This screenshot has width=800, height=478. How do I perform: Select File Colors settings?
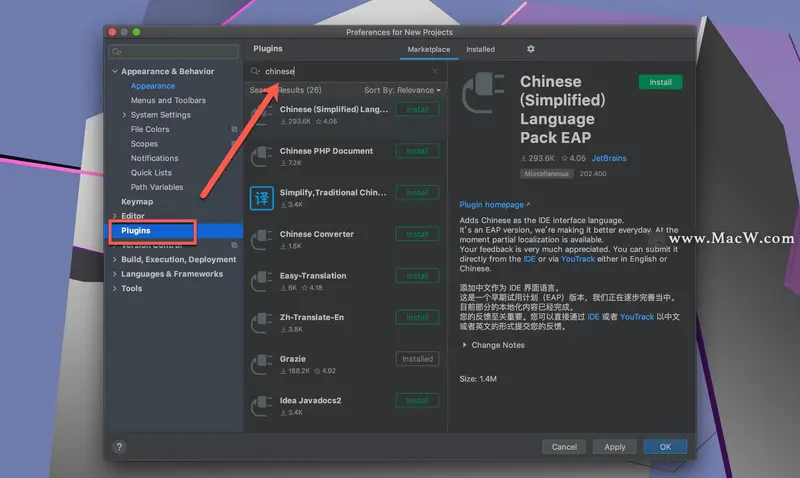pos(149,130)
